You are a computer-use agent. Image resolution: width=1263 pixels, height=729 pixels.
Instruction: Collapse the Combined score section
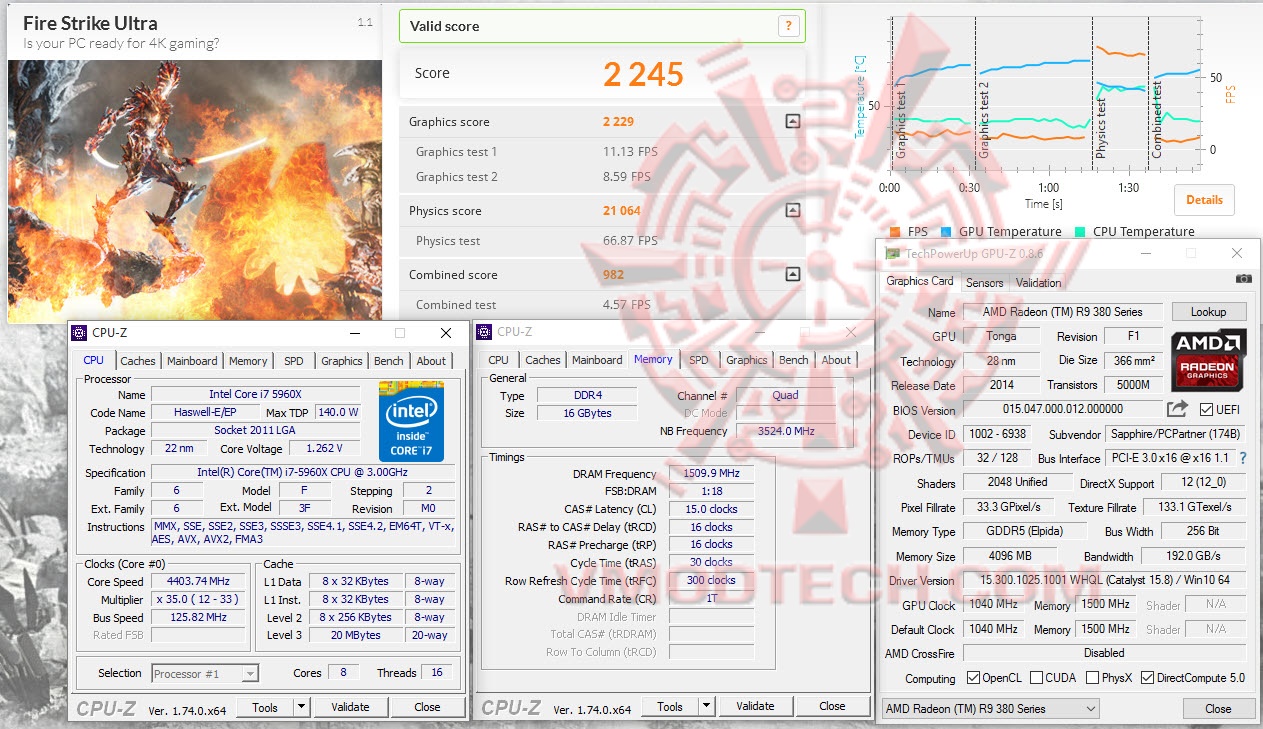(x=792, y=274)
